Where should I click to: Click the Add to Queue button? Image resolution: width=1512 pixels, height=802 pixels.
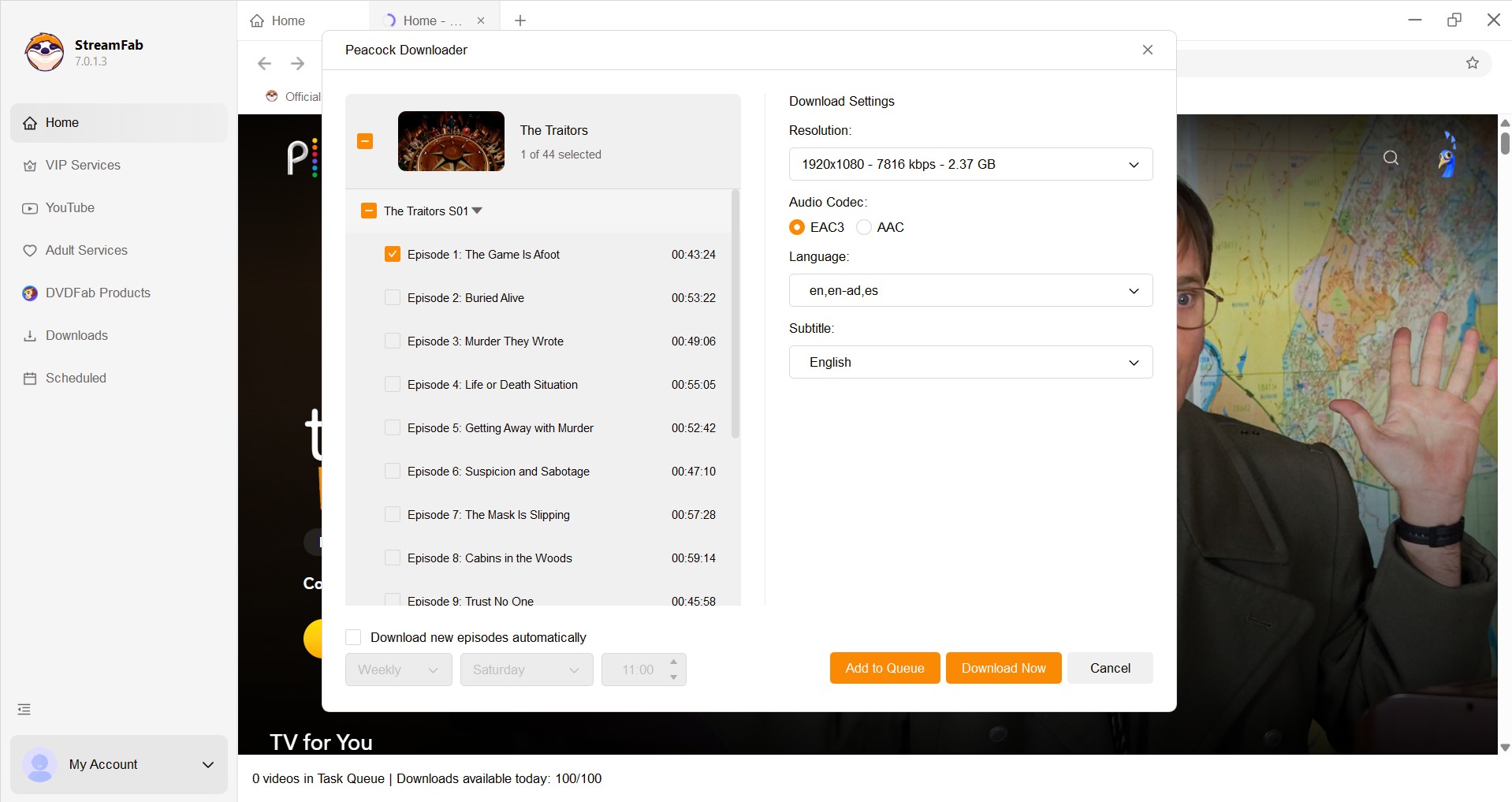[x=884, y=668]
